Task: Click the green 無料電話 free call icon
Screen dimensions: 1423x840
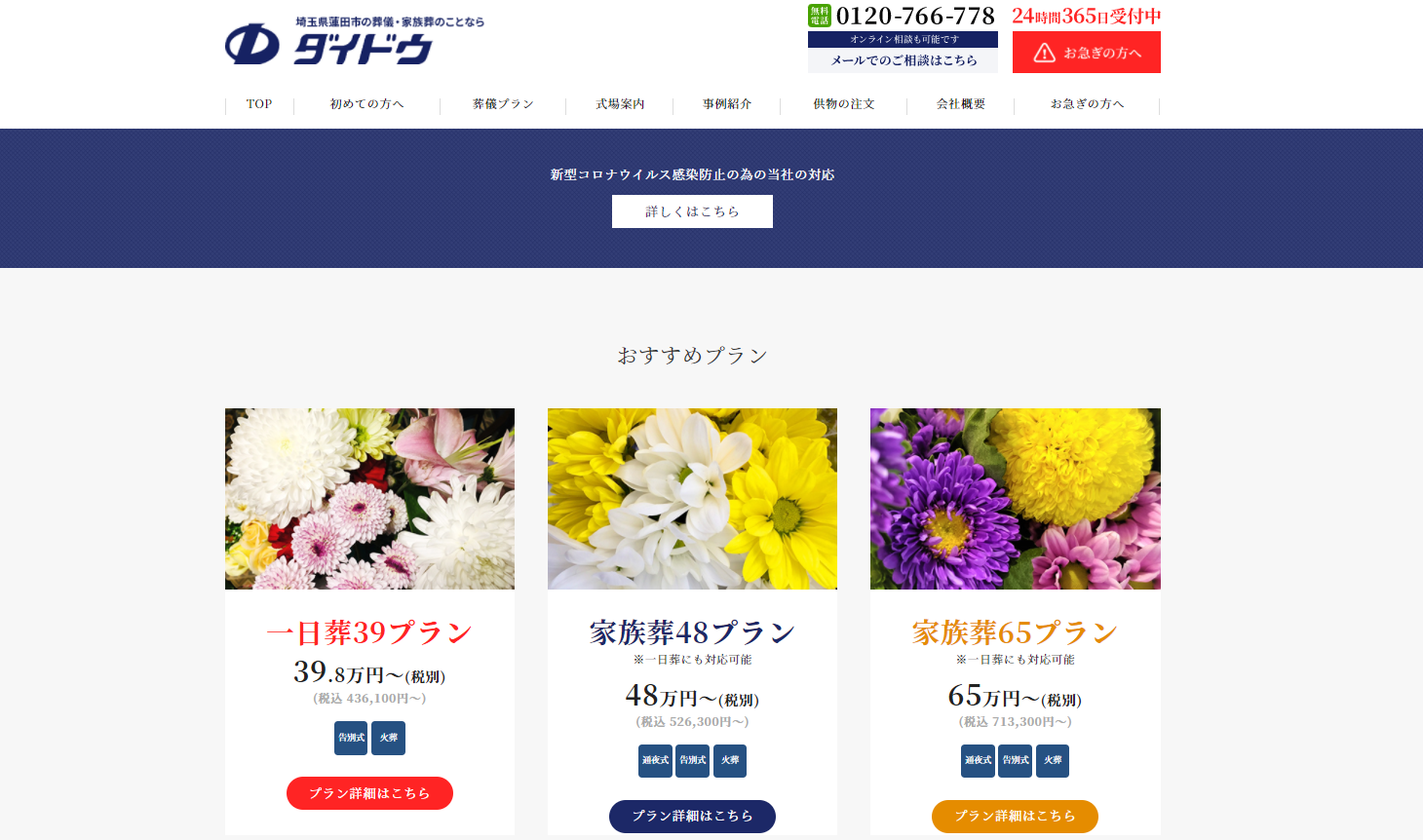Action: click(819, 16)
